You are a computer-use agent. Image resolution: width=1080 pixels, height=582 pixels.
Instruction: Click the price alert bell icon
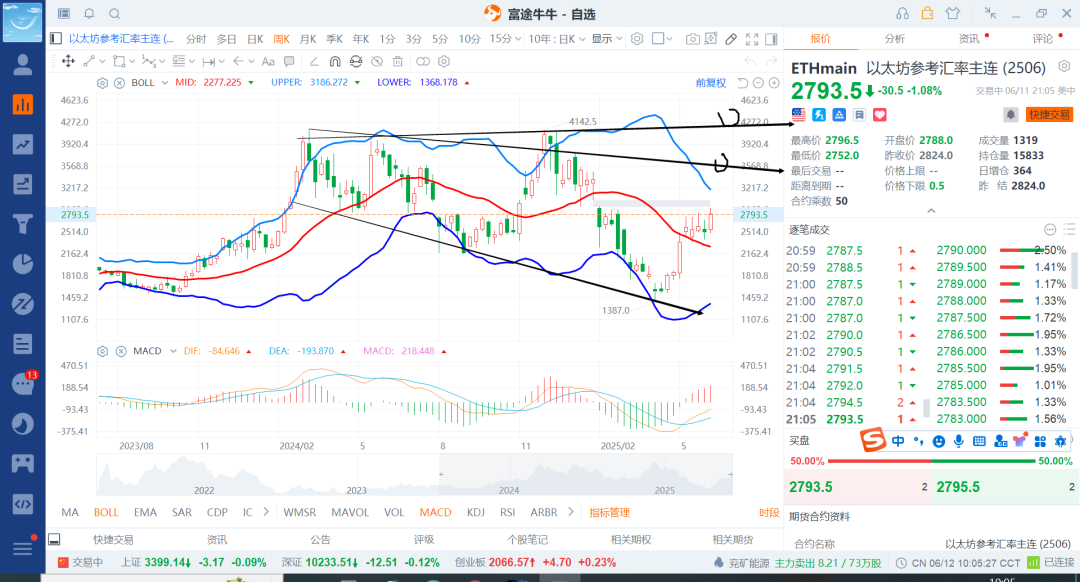(x=1010, y=115)
